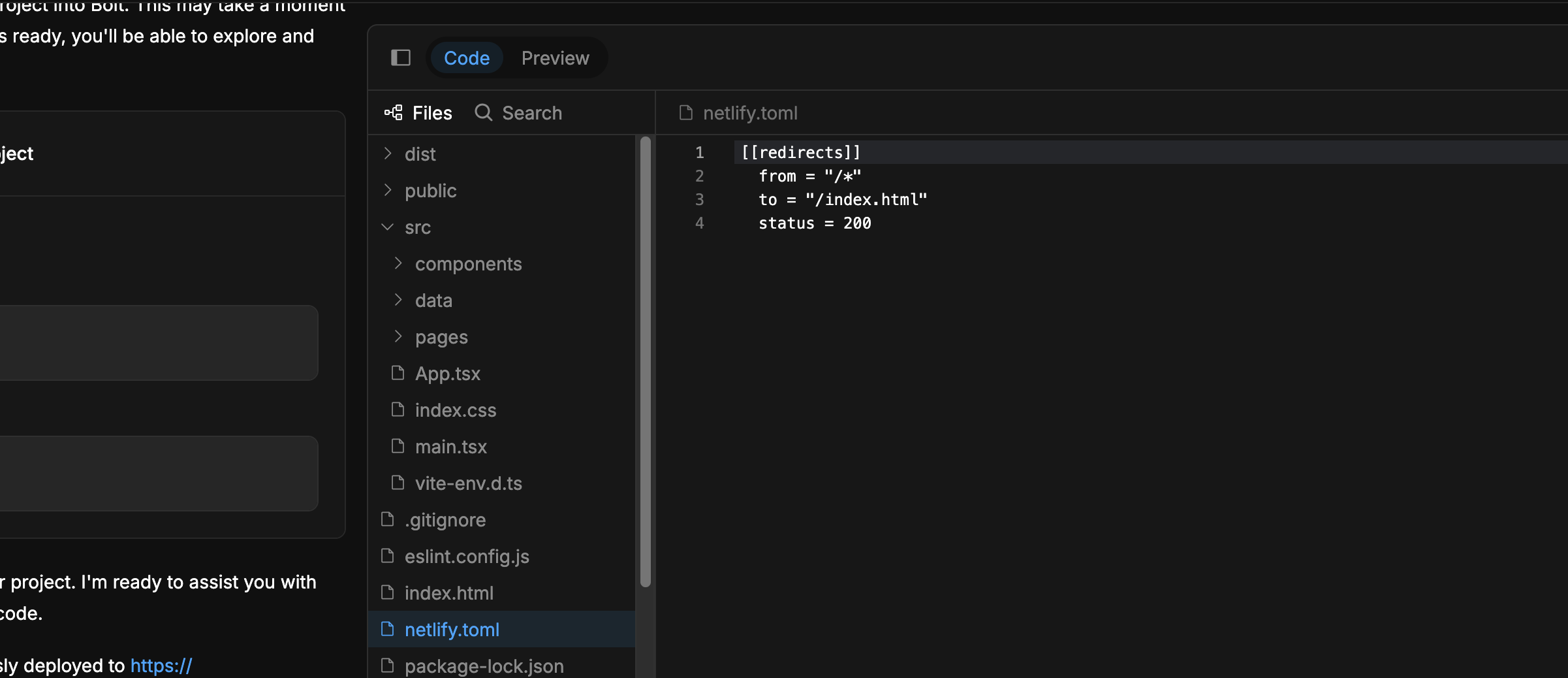Click file icon beside eslint.config.js
The image size is (1568, 678).
tap(387, 556)
